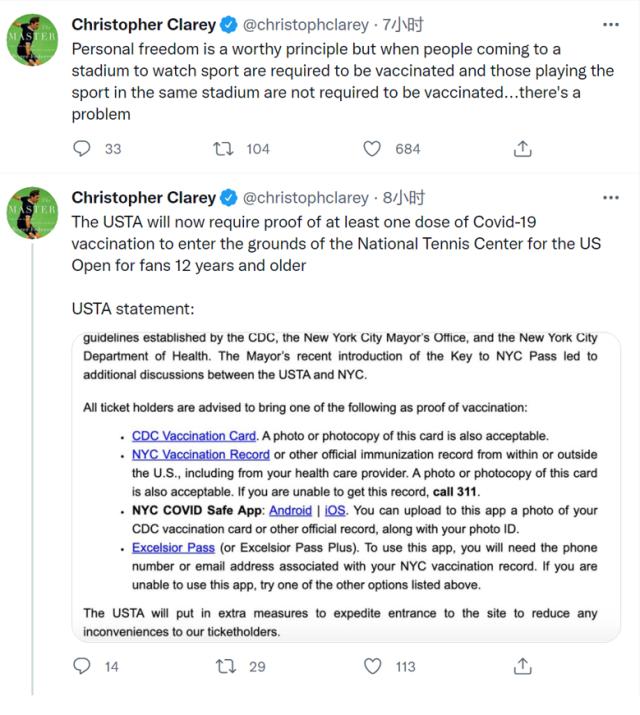The height and width of the screenshot is (715, 640).
Task: Open Christopher Clarey's avatar on first tweet
Action: [x=33, y=40]
